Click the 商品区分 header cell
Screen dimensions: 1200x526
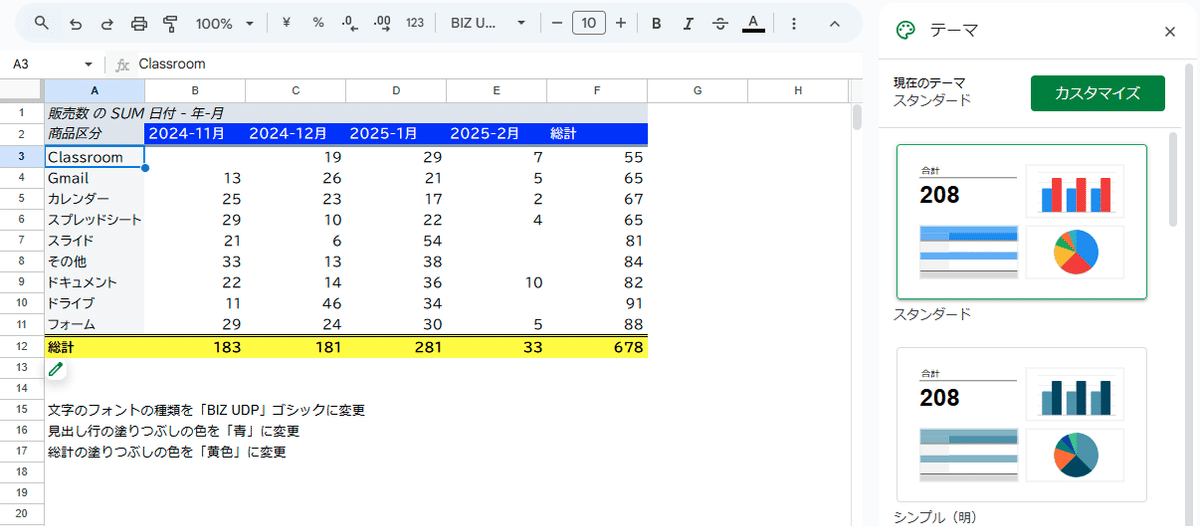pyautogui.click(x=95, y=133)
